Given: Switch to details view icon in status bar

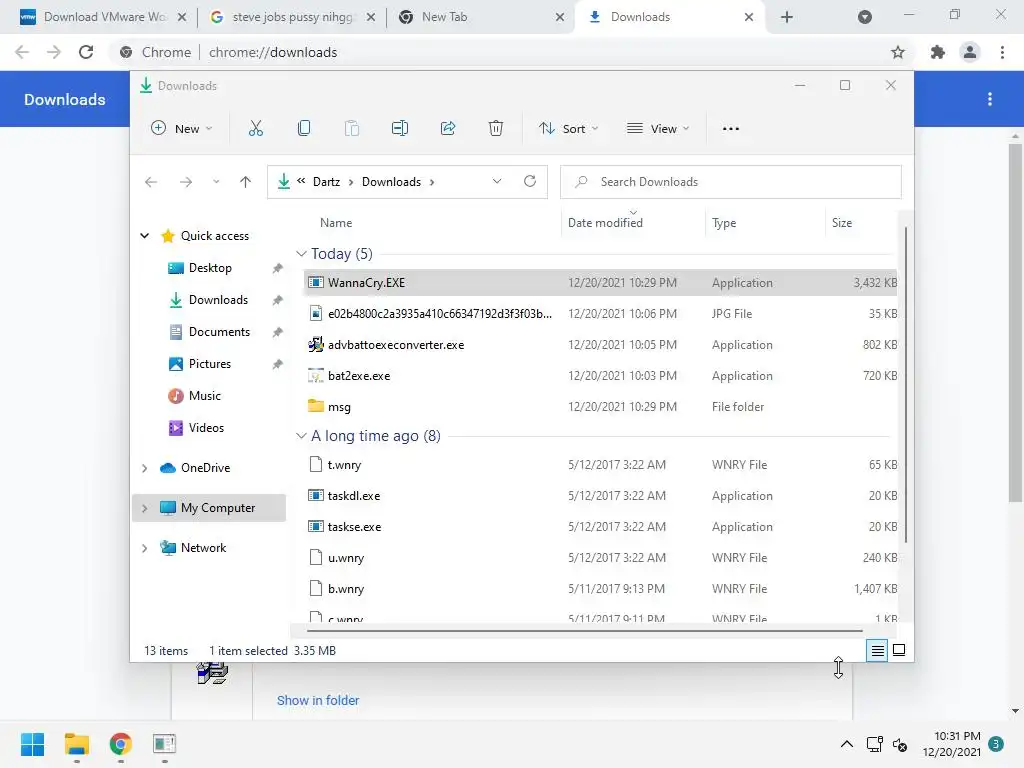Looking at the screenshot, I should pyautogui.click(x=877, y=650).
